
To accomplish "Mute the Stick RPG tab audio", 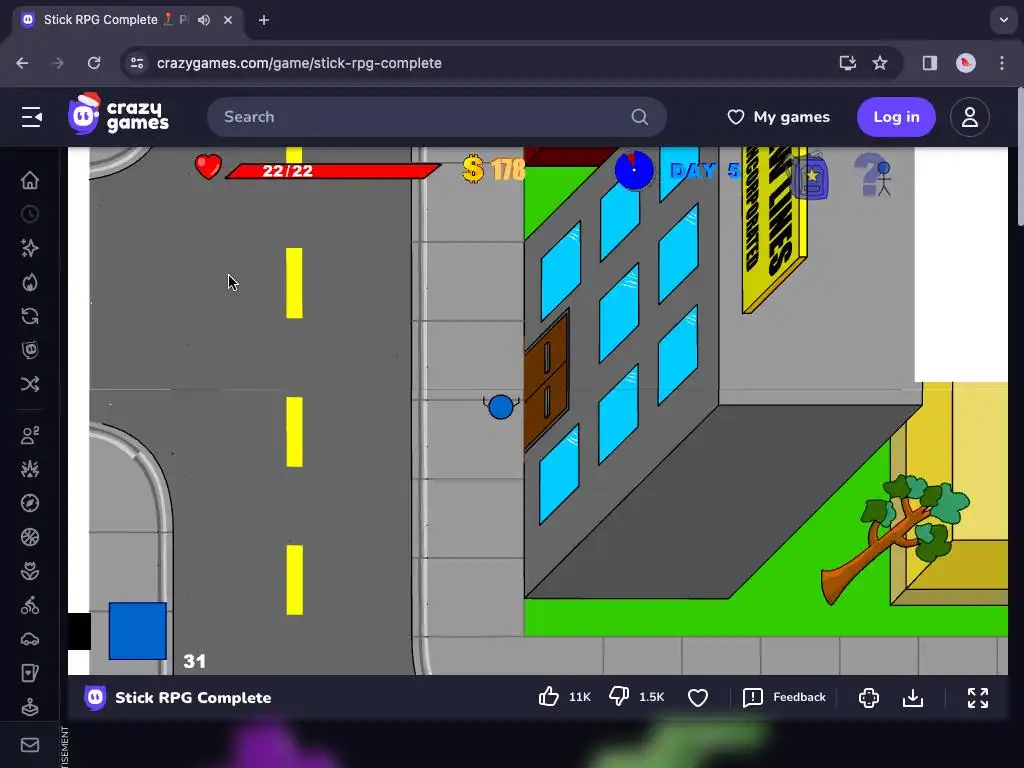I will click(x=204, y=20).
